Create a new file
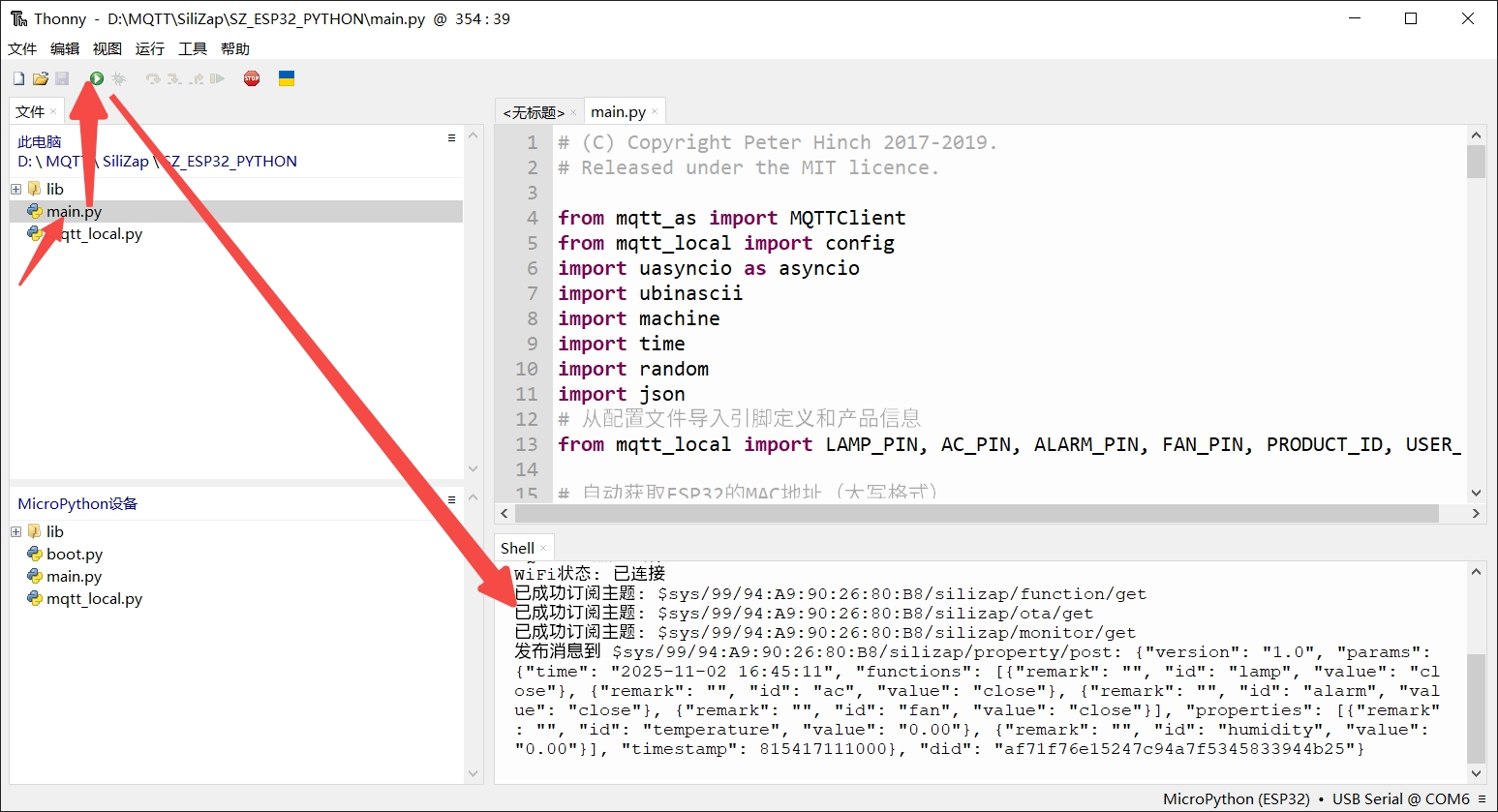 click(x=17, y=77)
